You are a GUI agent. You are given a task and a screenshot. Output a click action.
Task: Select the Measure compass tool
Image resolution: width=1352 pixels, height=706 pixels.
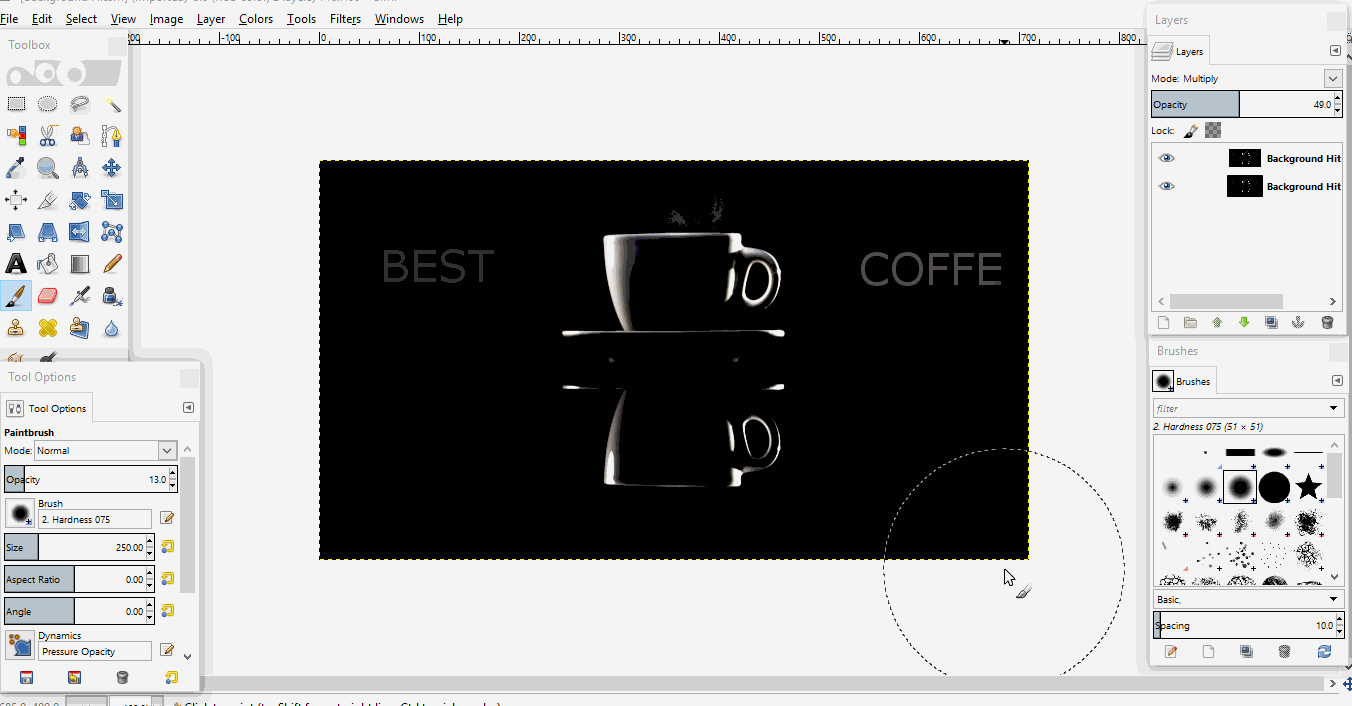click(x=80, y=167)
